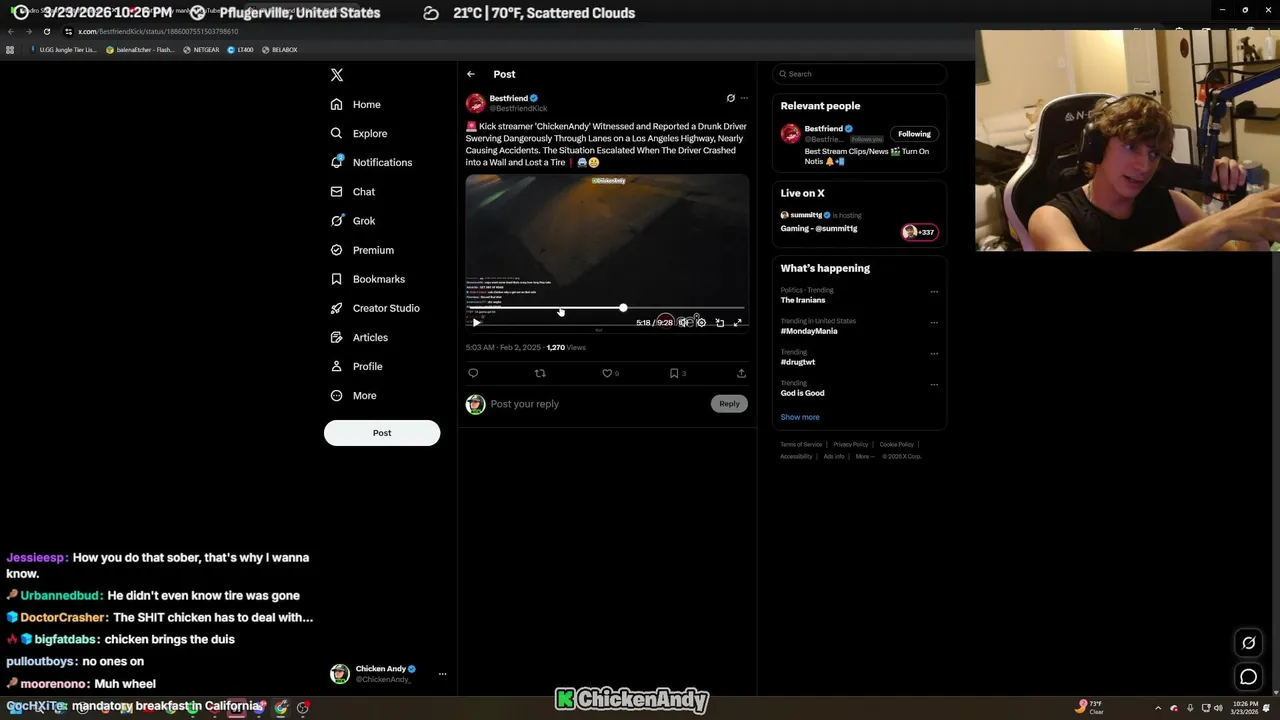This screenshot has height=720, width=1280.
Task: Open the video settings gear
Action: [701, 323]
